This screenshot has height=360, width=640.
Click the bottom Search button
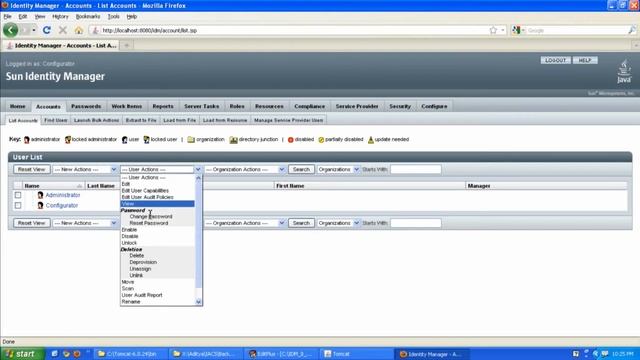tap(301, 223)
